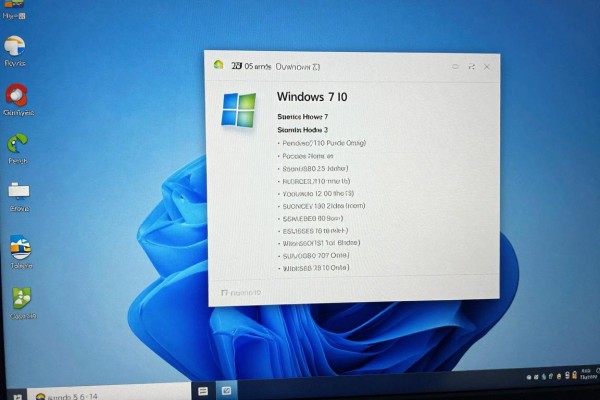
Task: Open the red circular desktop icon
Action: 16,96
